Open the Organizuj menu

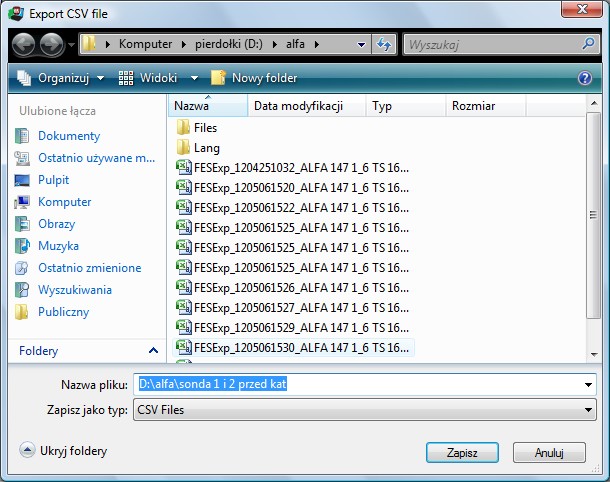61,78
